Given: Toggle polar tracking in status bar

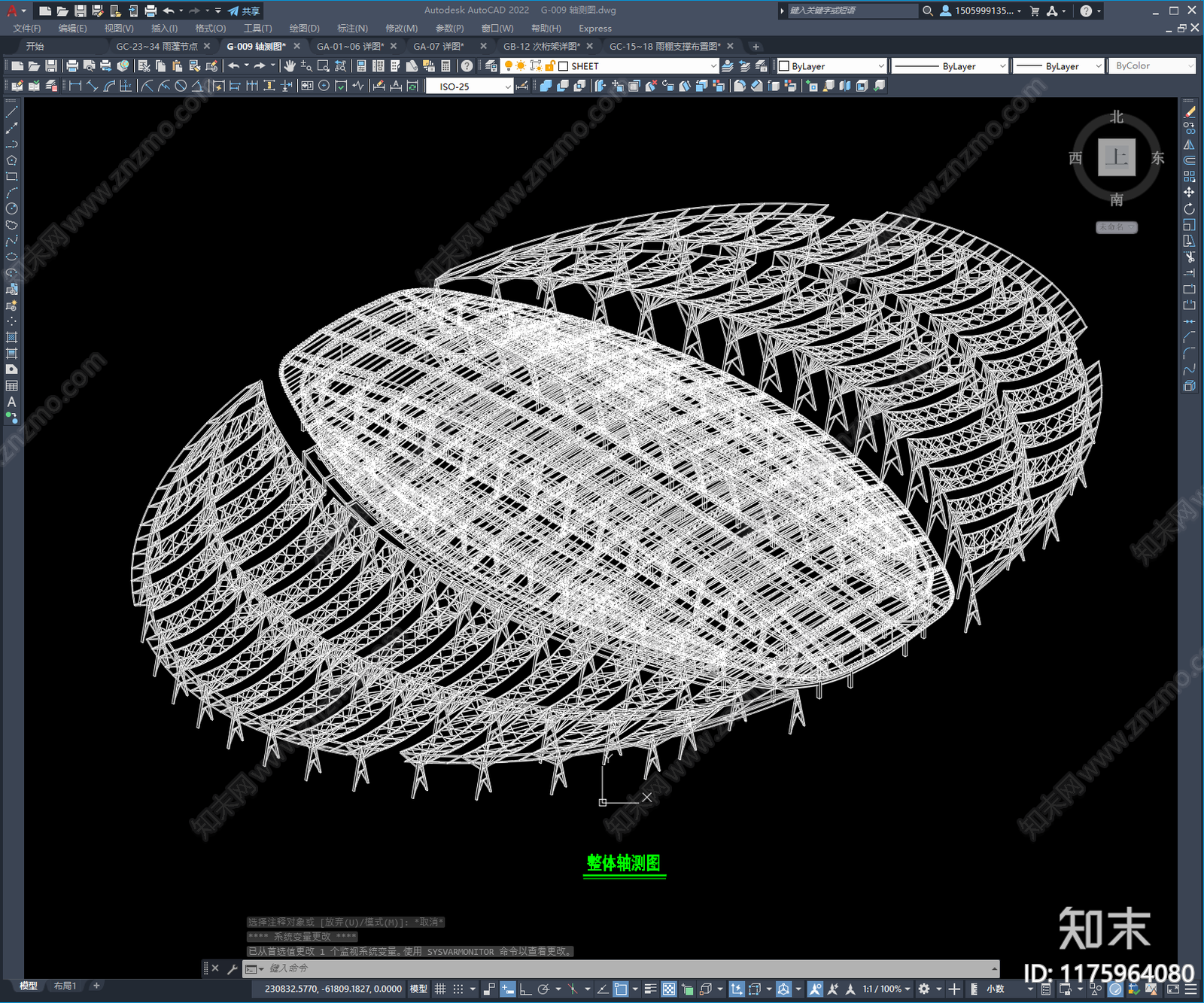Looking at the screenshot, I should [x=543, y=989].
